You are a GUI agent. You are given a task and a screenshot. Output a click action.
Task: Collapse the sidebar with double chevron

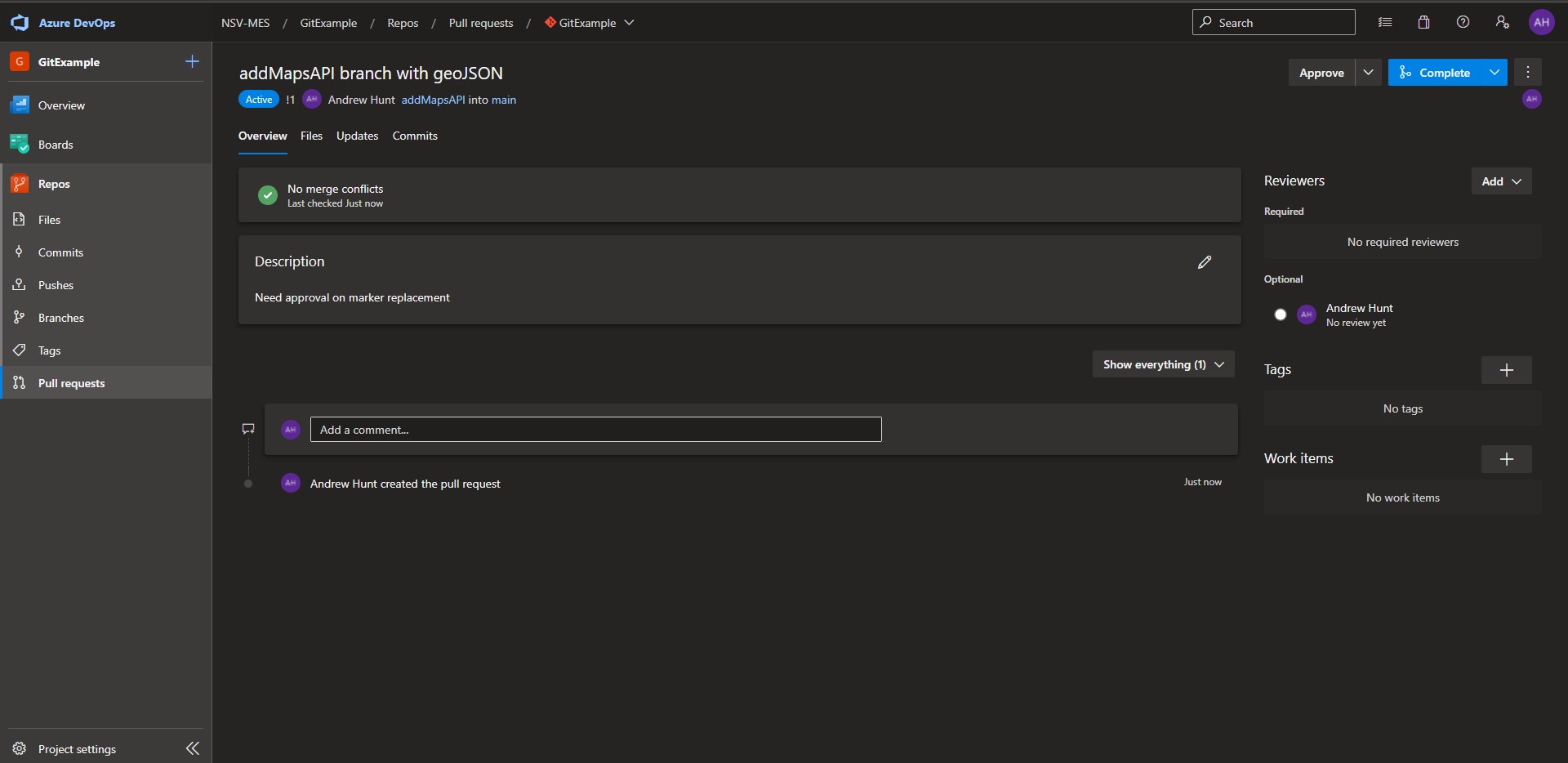(x=193, y=748)
